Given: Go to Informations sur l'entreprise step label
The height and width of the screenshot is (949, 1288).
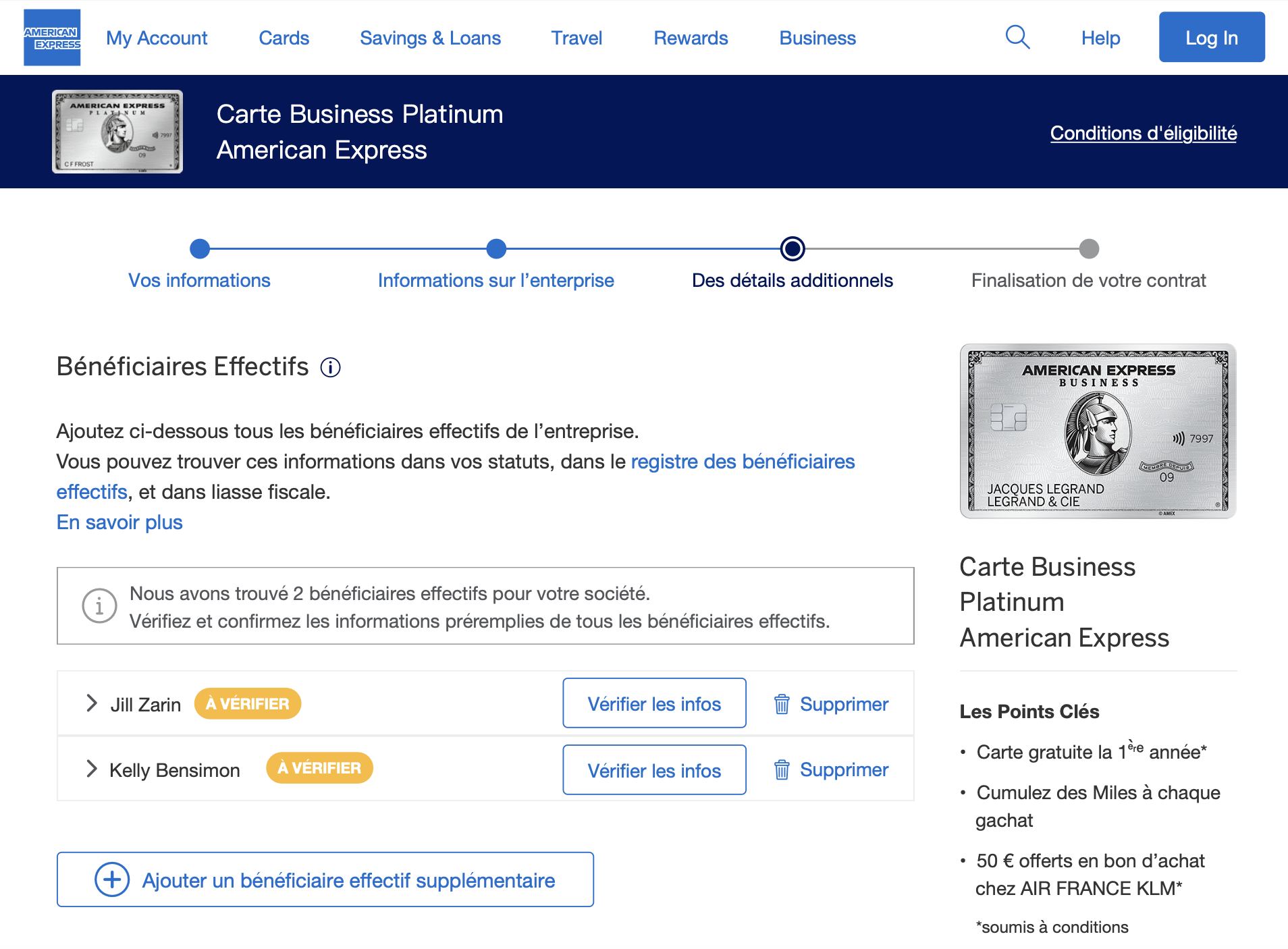Looking at the screenshot, I should coord(496,280).
